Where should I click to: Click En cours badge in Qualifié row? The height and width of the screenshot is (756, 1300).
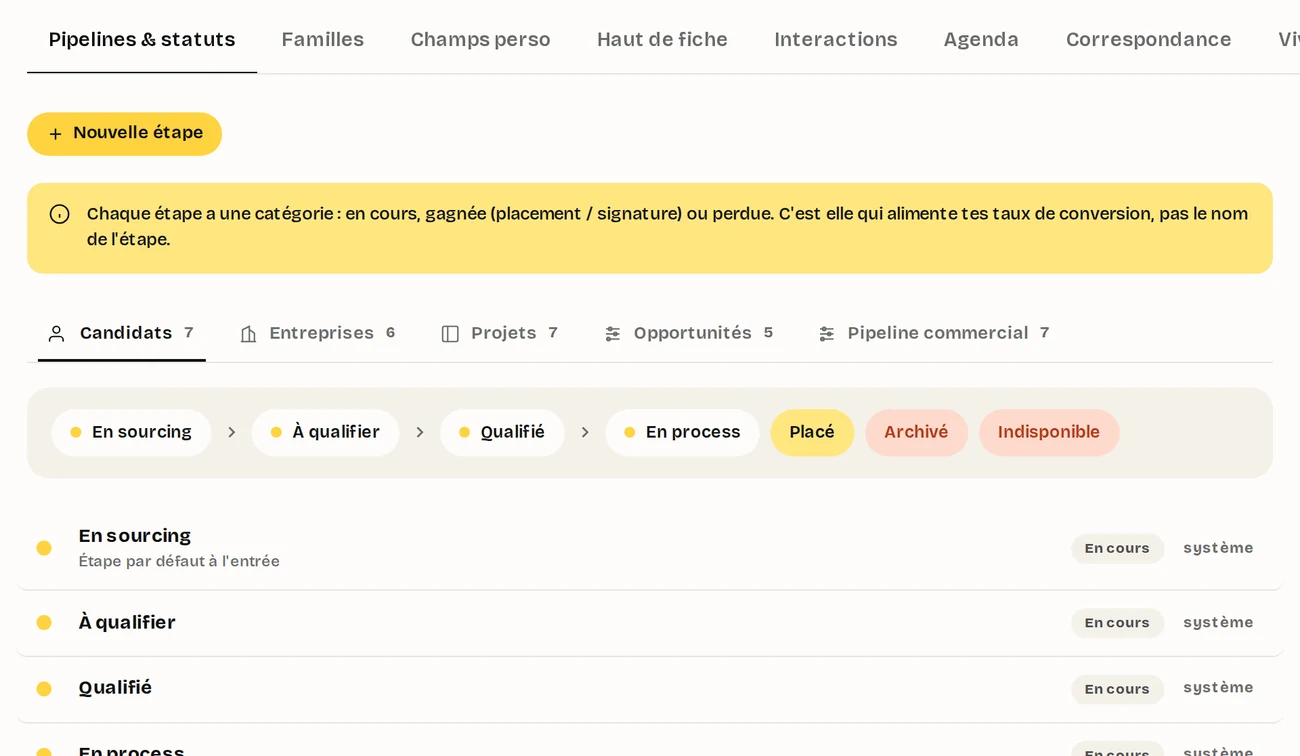click(1117, 689)
